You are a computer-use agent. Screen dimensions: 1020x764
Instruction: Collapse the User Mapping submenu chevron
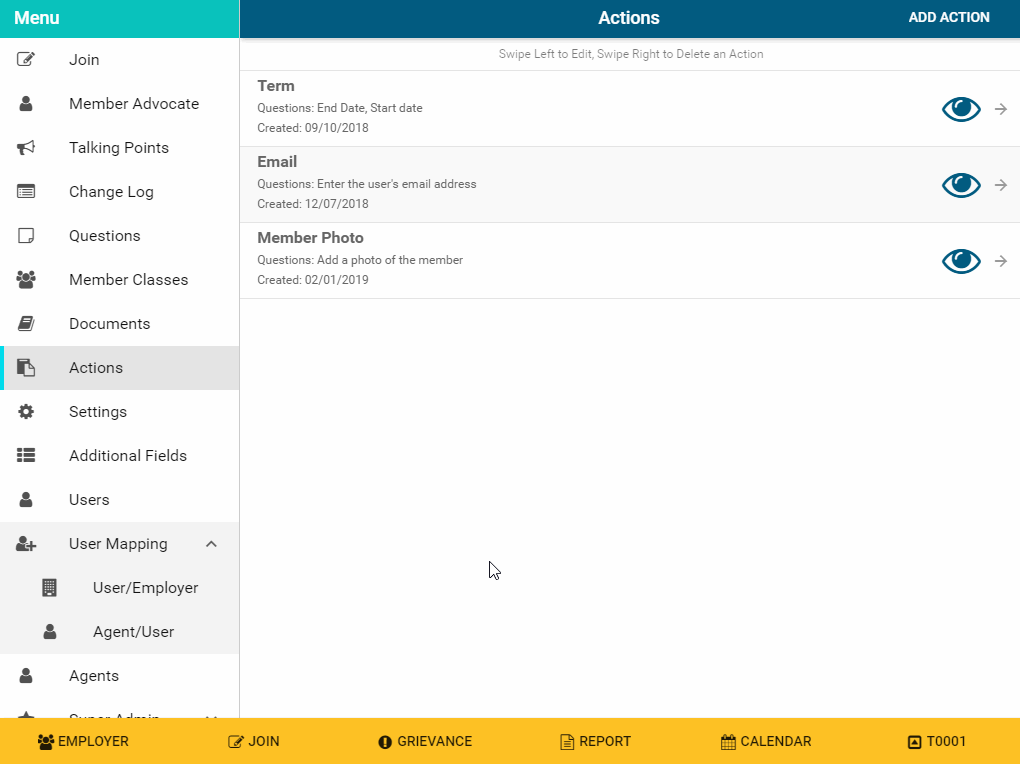(x=211, y=544)
